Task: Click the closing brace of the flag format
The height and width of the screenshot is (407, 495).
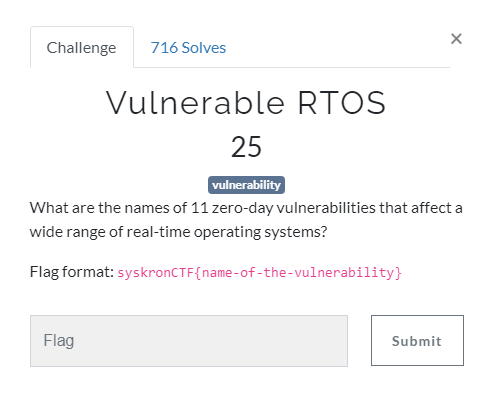Action: tap(398, 273)
